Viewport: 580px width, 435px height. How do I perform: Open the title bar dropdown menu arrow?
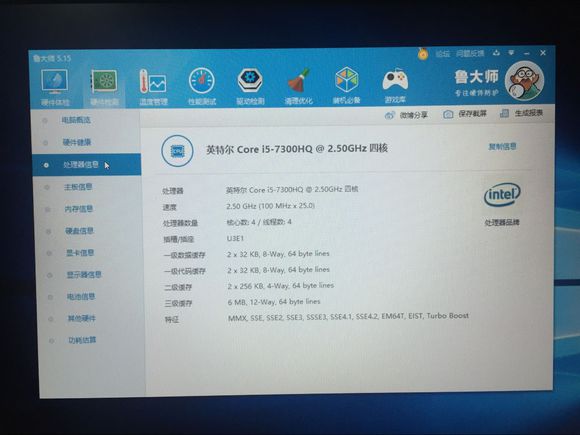511,53
